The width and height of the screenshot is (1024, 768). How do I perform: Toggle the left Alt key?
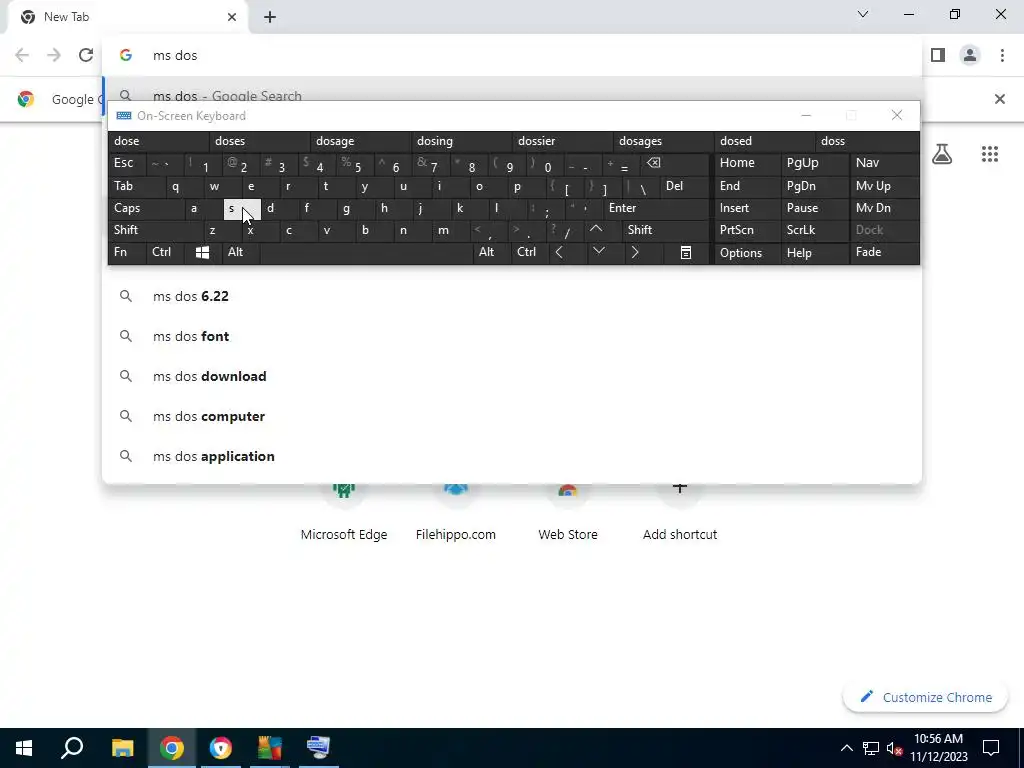pyautogui.click(x=241, y=252)
